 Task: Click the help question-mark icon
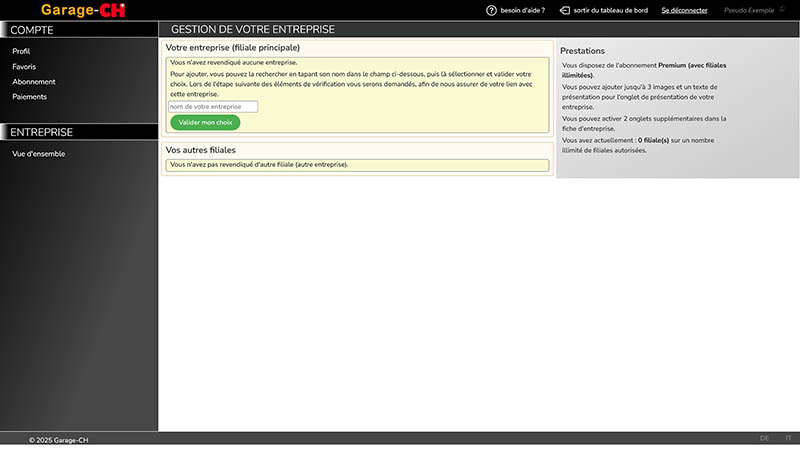[491, 10]
